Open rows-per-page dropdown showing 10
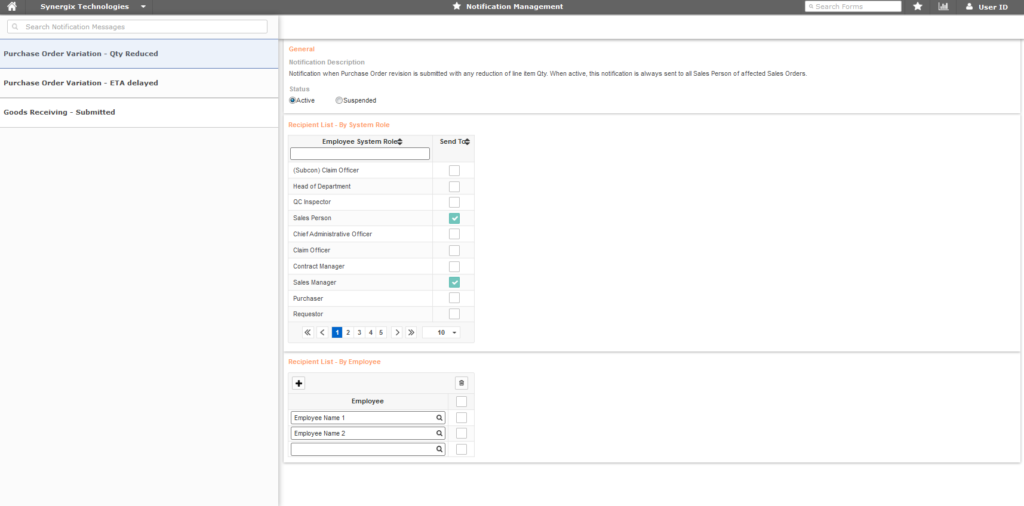This screenshot has width=1024, height=506. tap(441, 332)
